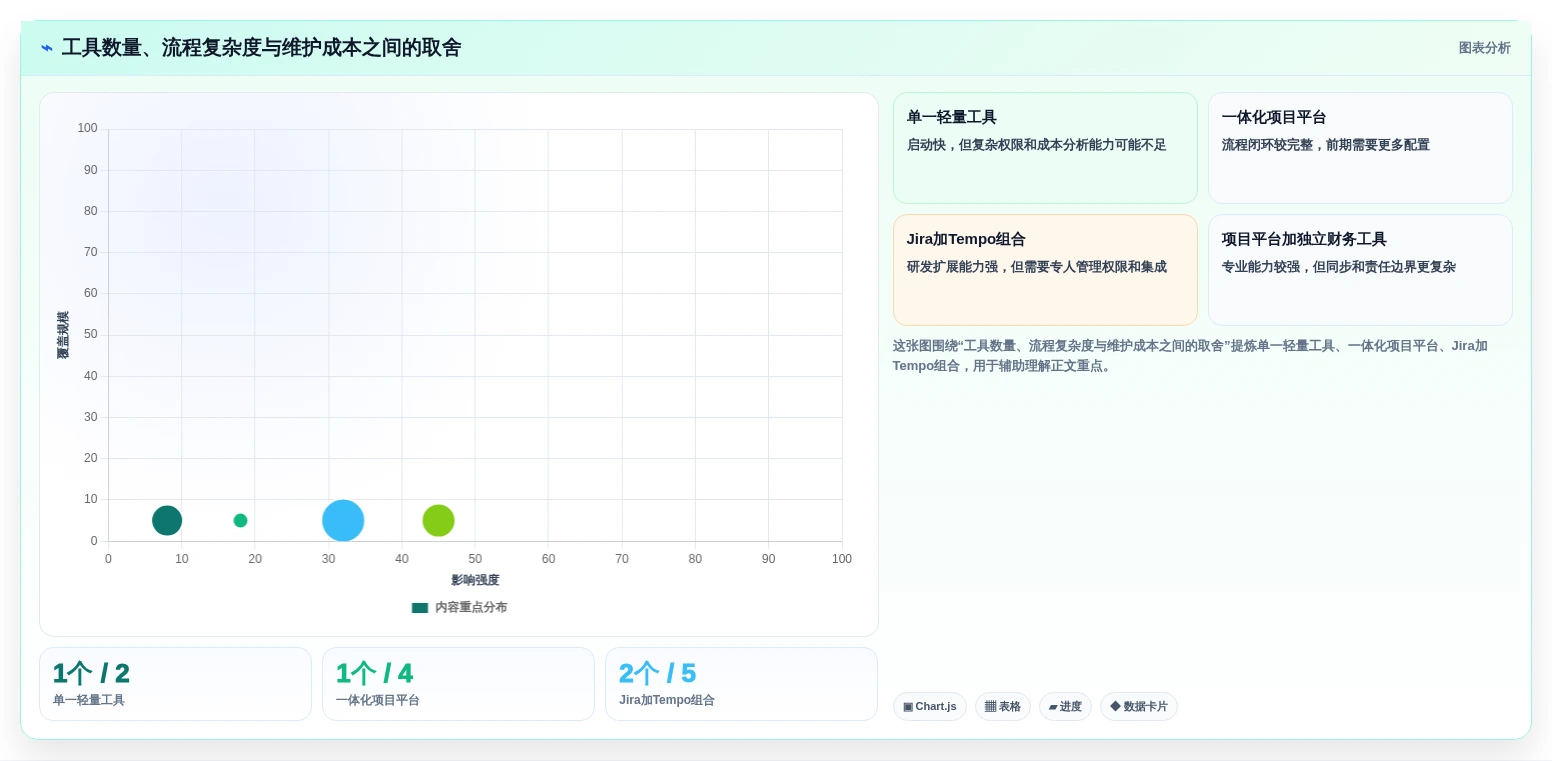
Task: Click the 研发扩展能力强 description text
Action: (x=1036, y=267)
